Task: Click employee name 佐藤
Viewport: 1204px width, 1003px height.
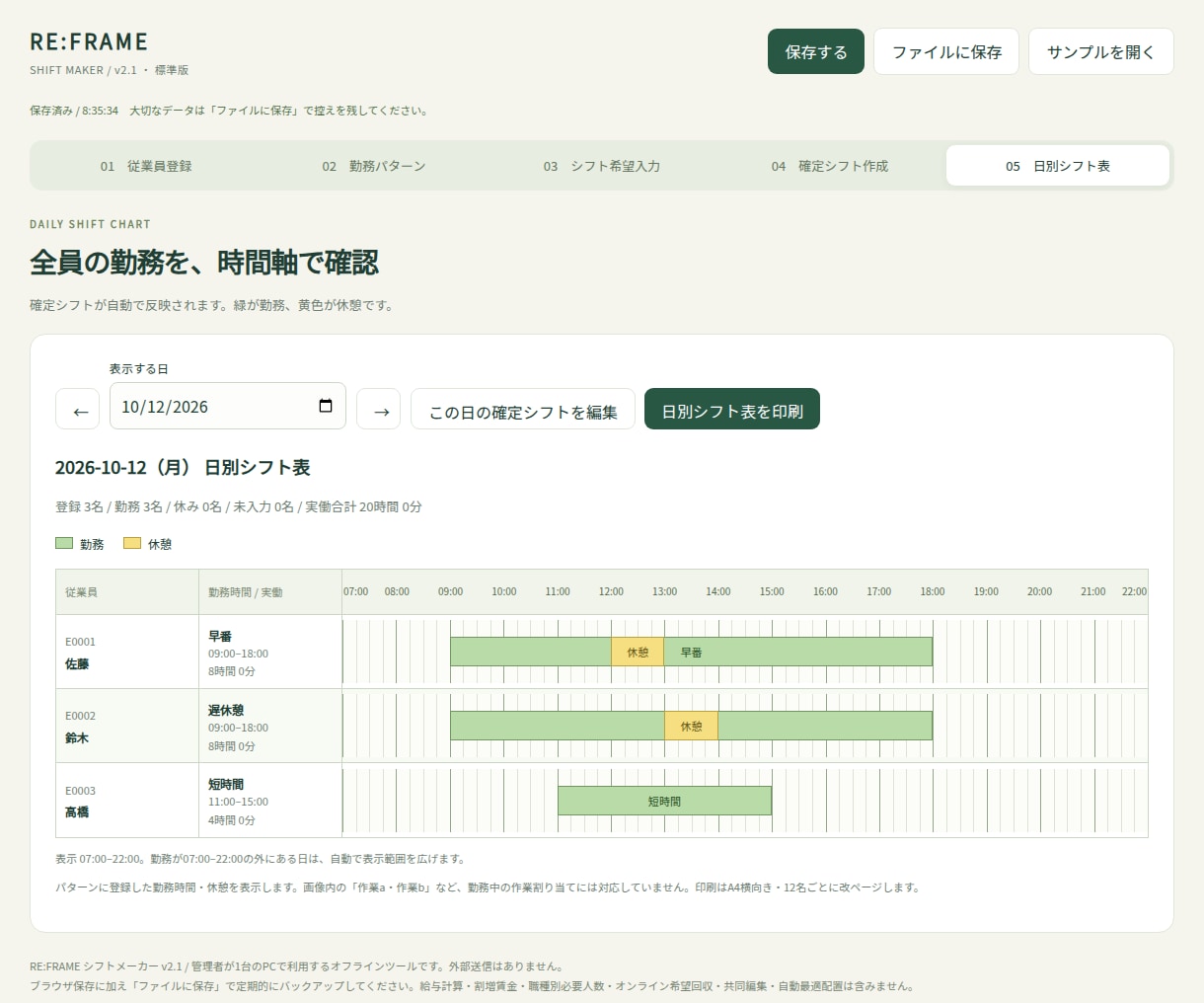Action: [x=77, y=664]
